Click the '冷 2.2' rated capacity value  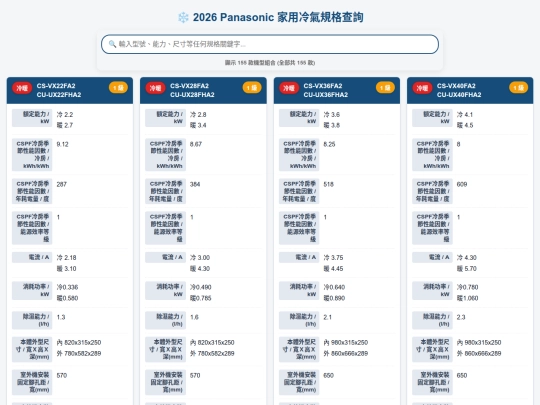(65, 114)
